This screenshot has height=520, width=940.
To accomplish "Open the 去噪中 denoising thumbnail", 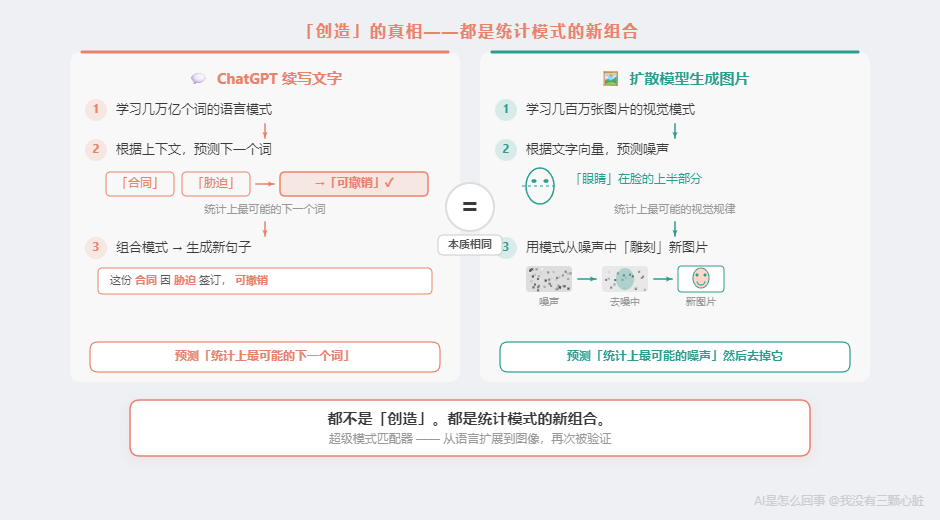I will [x=625, y=279].
